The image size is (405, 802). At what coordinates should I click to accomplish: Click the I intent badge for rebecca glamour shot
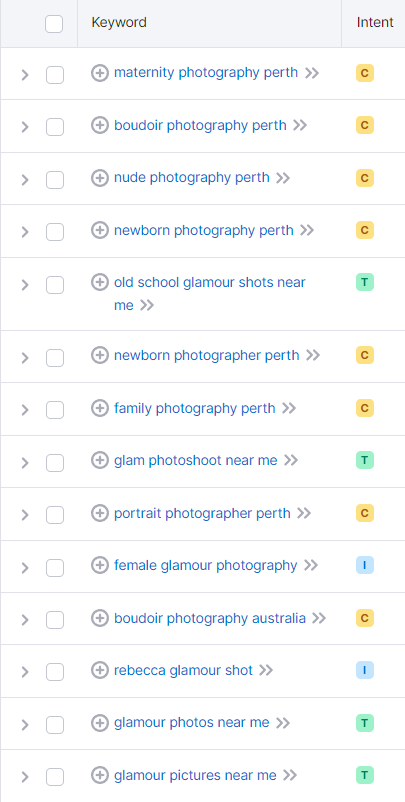coord(365,670)
